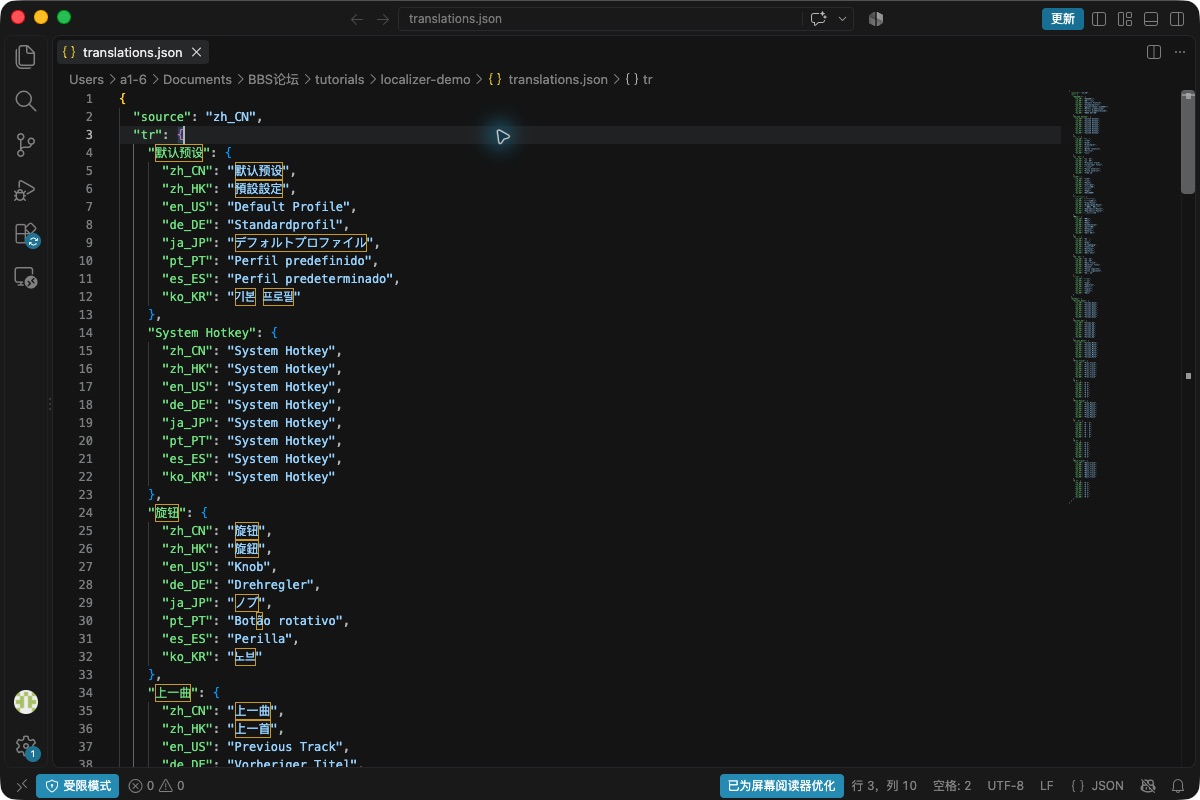Change indentation 空格: 2 setting
This screenshot has height=800, width=1200.
coord(952,786)
